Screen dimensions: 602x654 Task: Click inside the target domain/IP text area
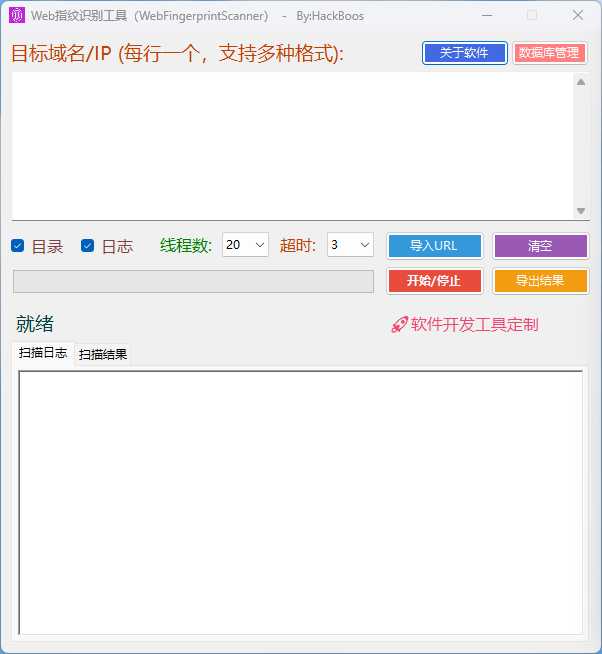tap(292, 146)
